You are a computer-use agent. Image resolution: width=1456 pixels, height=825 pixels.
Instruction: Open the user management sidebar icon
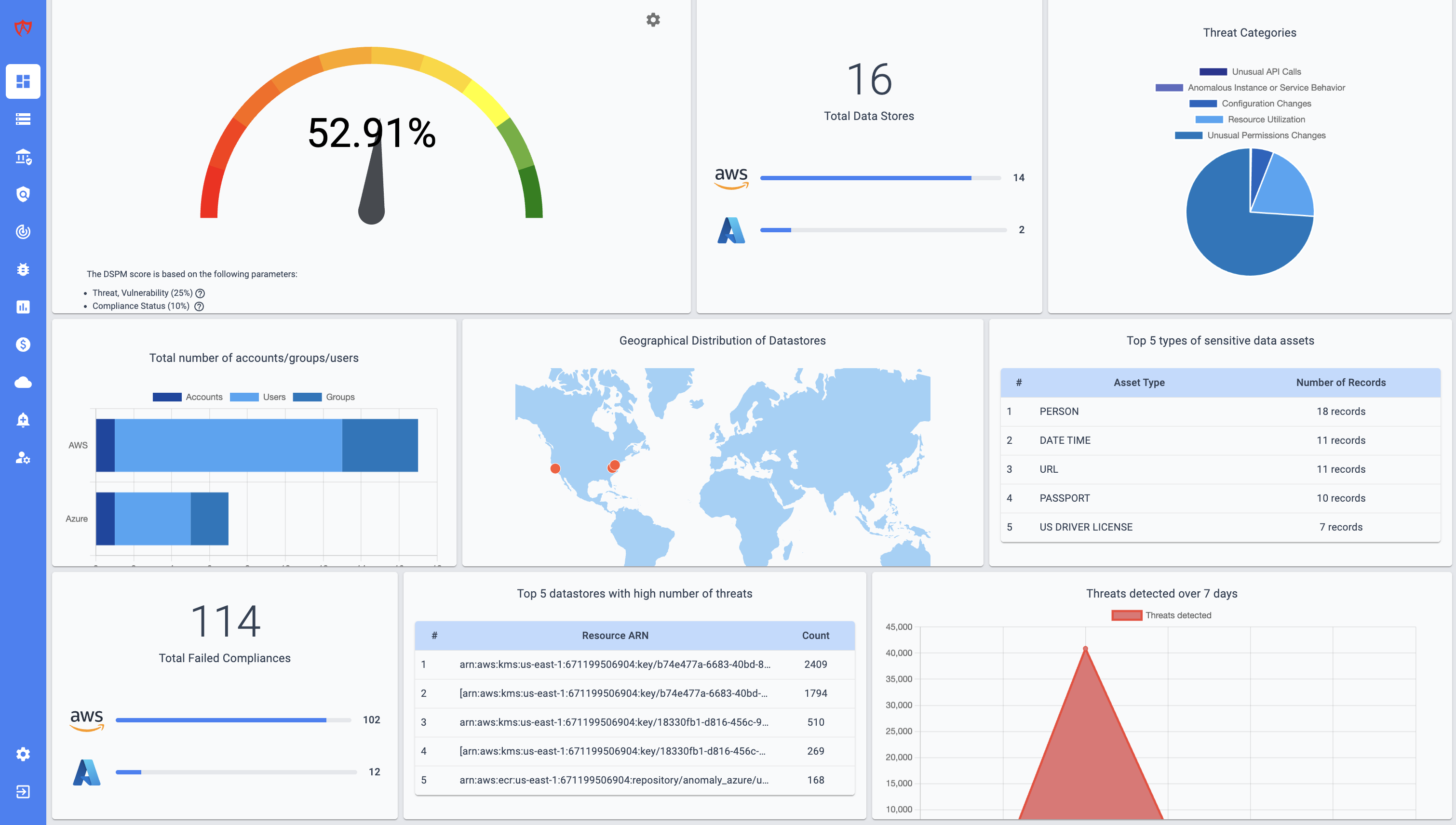(23, 458)
